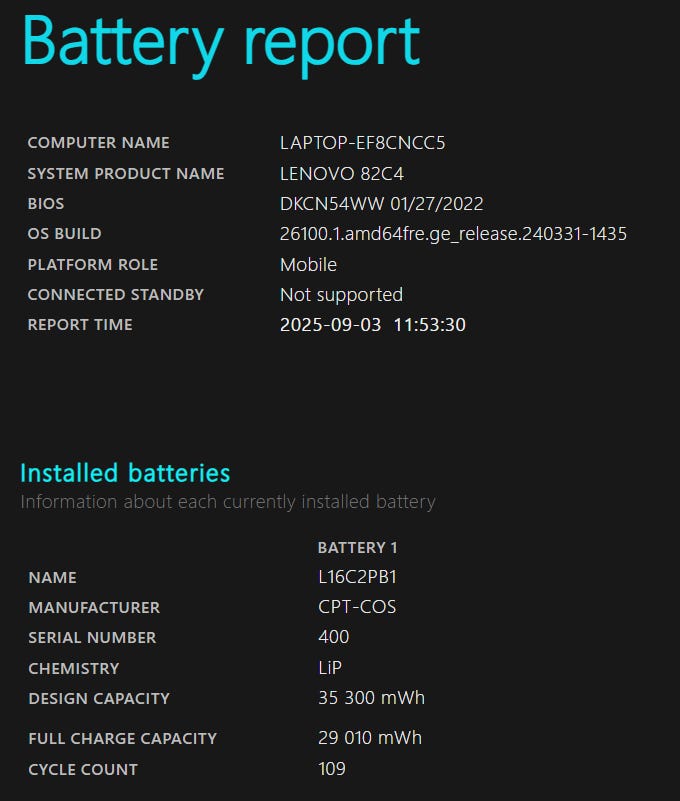
Task: Click the Installed batteries section heading
Action: pos(125,473)
